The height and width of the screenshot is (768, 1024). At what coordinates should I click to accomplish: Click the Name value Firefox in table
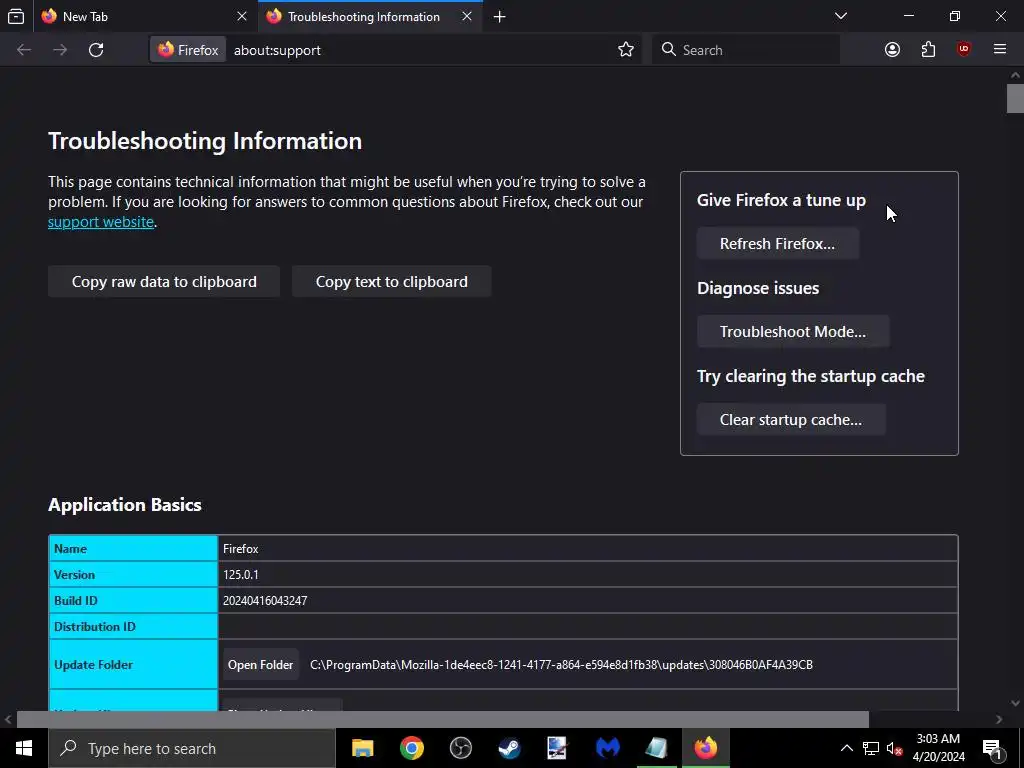coord(240,549)
